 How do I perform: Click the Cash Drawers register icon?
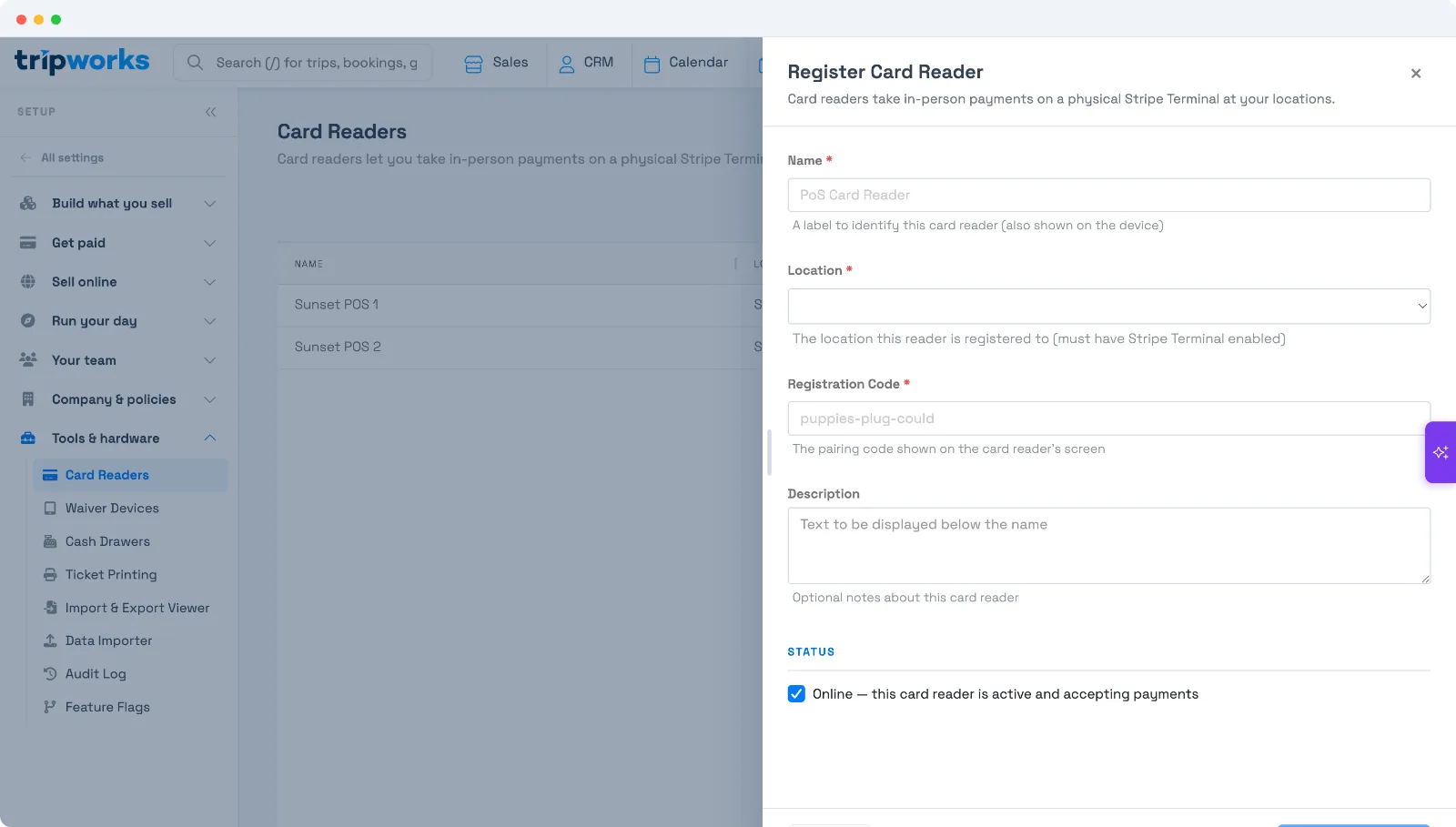coord(50,541)
